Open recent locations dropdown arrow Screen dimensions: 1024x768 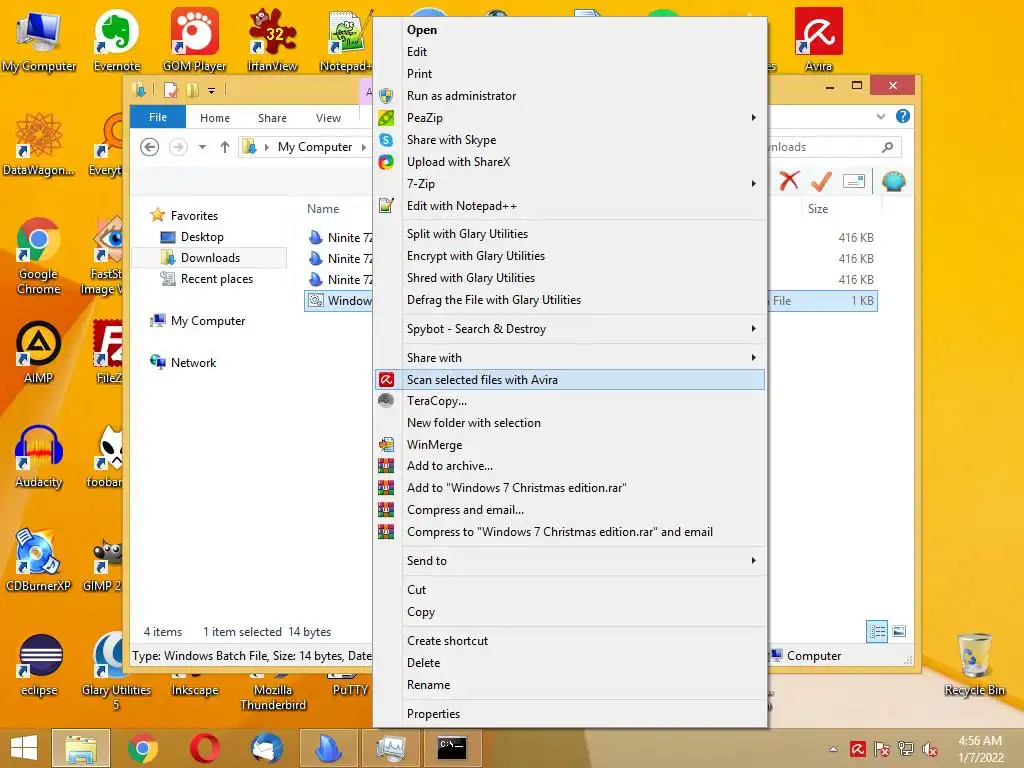point(202,147)
